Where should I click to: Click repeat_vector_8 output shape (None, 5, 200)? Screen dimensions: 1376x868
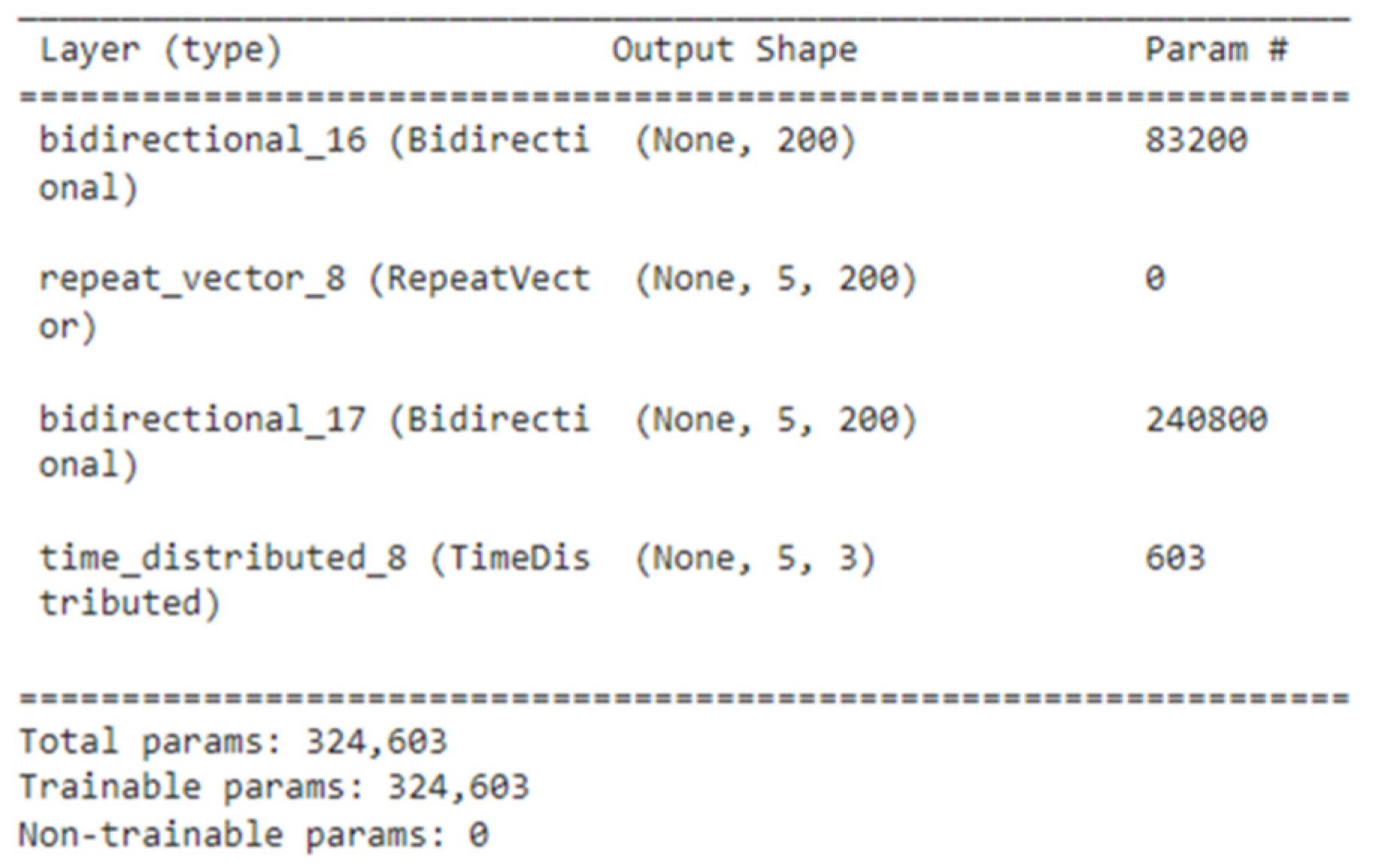(776, 280)
